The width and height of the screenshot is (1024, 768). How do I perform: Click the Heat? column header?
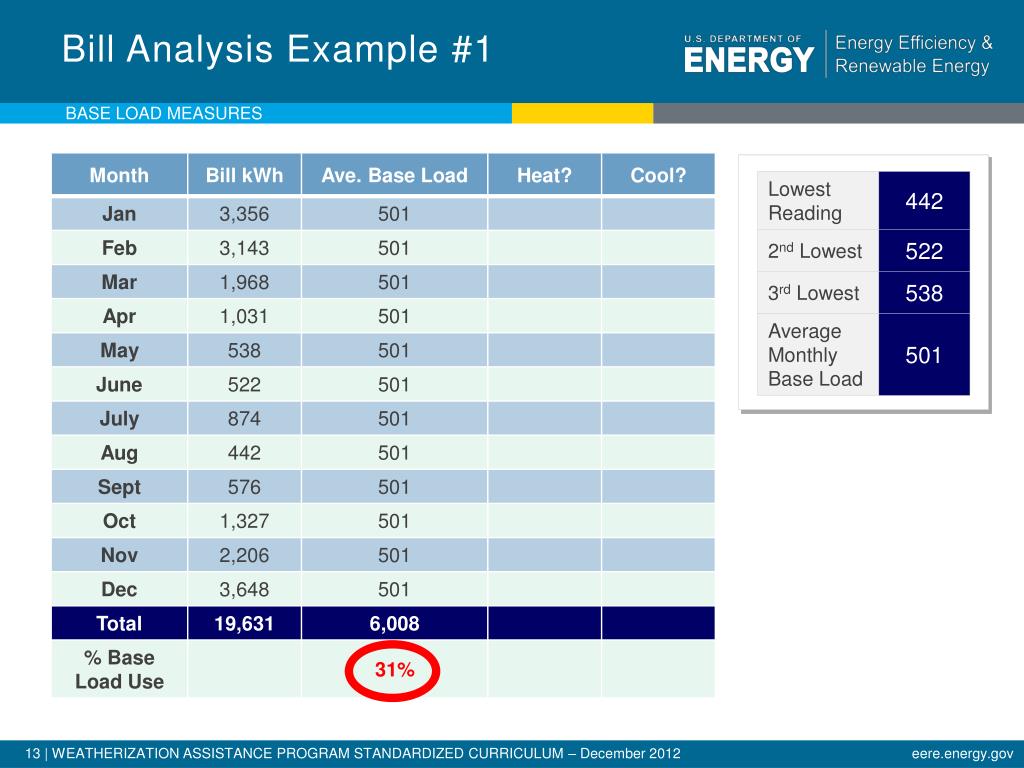pos(544,175)
